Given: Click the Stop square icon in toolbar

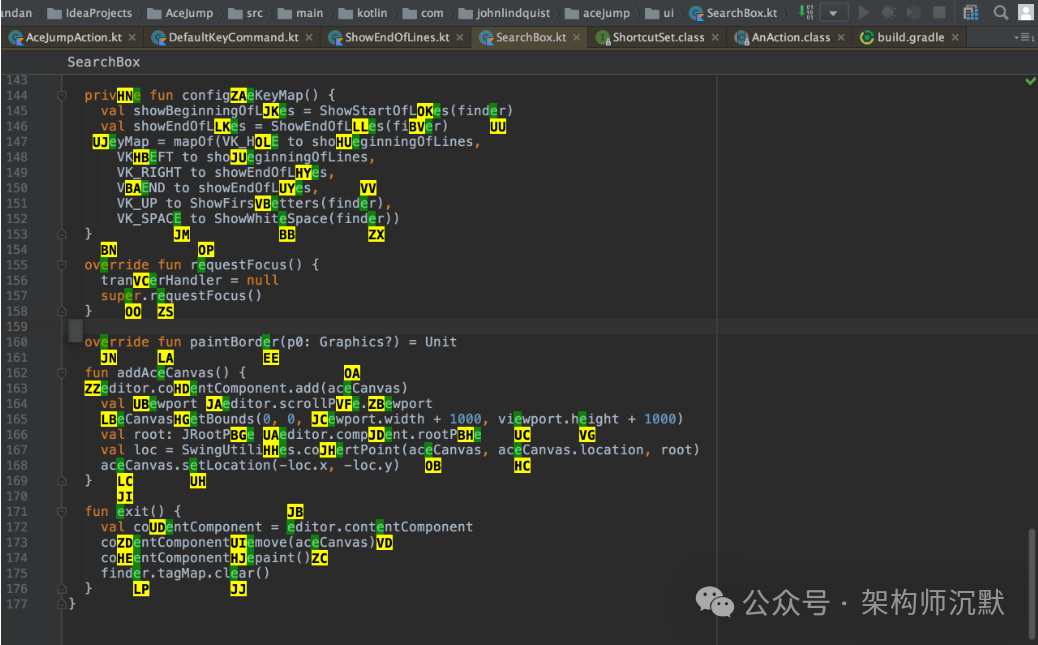Looking at the screenshot, I should point(939,13).
